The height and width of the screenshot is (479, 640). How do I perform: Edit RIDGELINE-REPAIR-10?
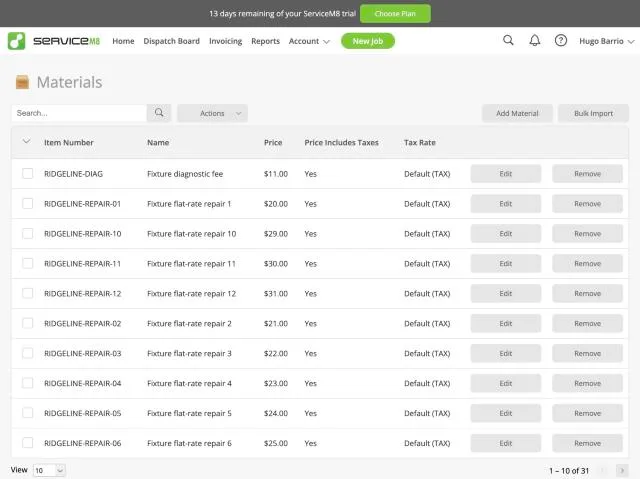506,233
